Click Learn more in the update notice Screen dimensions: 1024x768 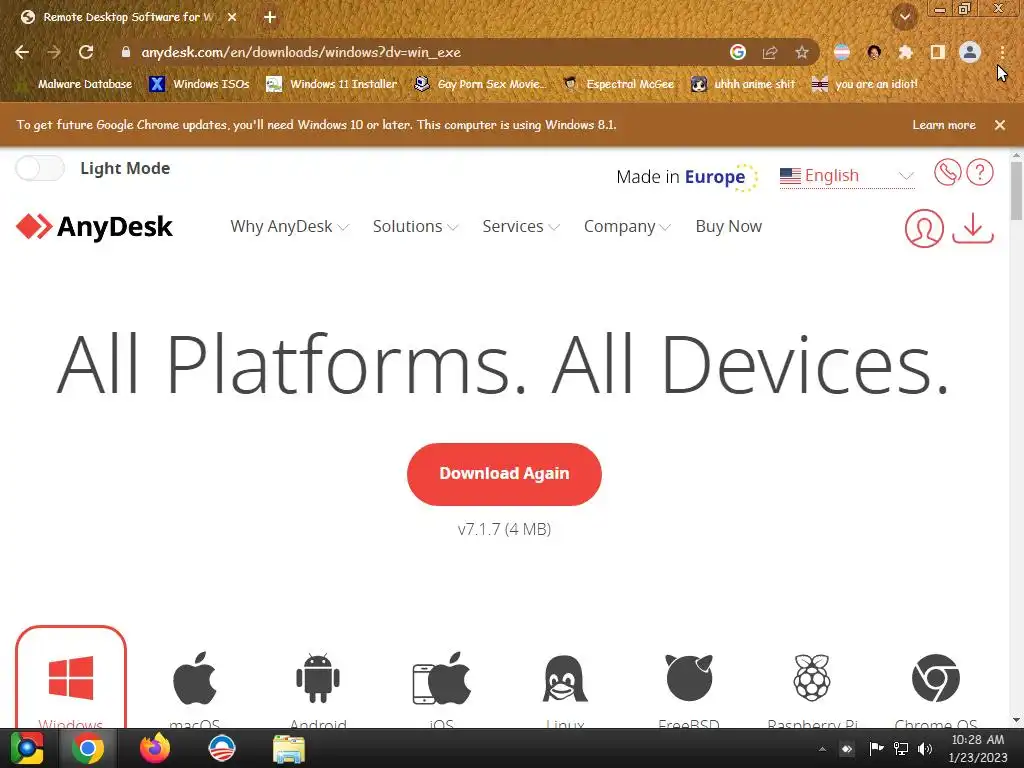(x=944, y=125)
